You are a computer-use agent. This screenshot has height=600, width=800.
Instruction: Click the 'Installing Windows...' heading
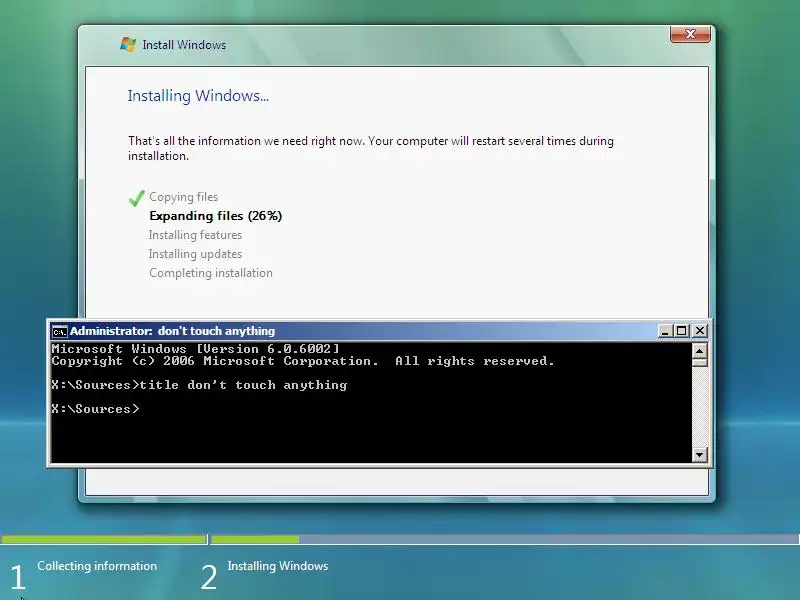[198, 96]
